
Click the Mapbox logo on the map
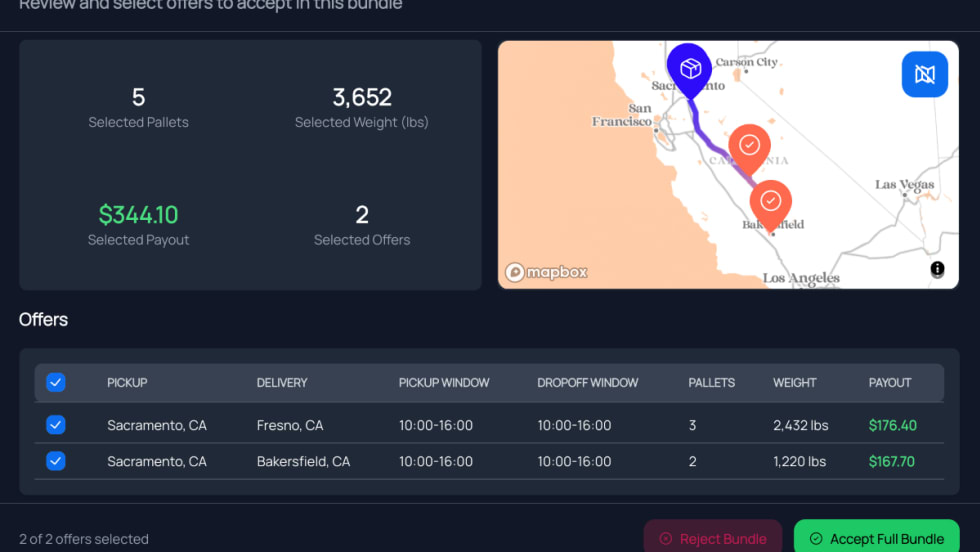pos(546,272)
